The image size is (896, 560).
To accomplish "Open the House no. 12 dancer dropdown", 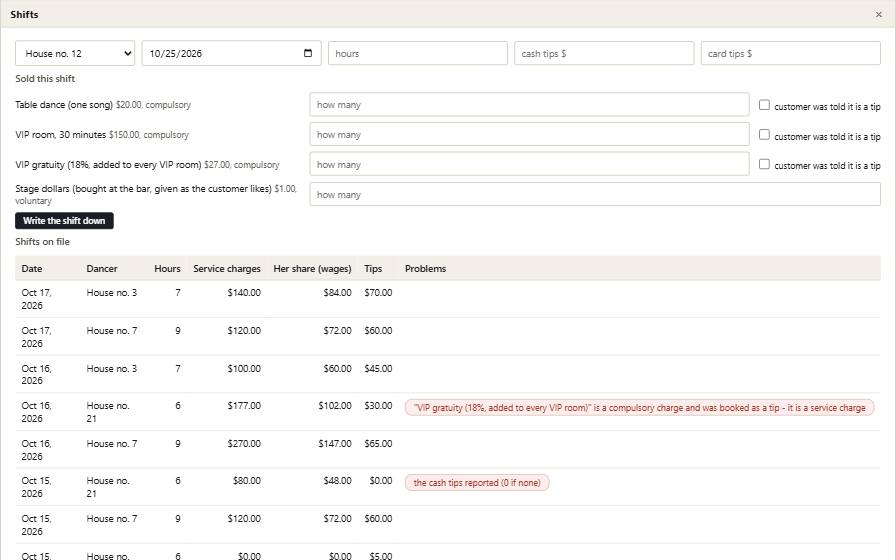I will [75, 53].
